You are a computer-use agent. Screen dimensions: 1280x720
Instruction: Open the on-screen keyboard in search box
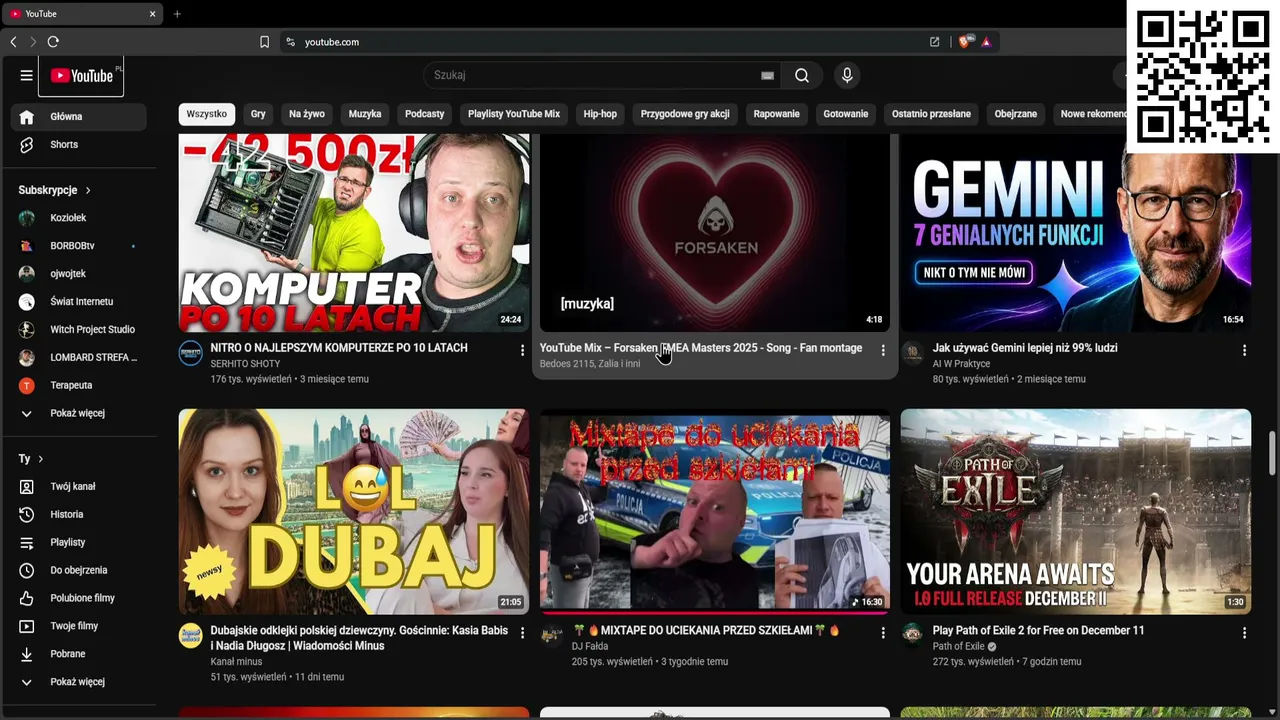tap(767, 75)
